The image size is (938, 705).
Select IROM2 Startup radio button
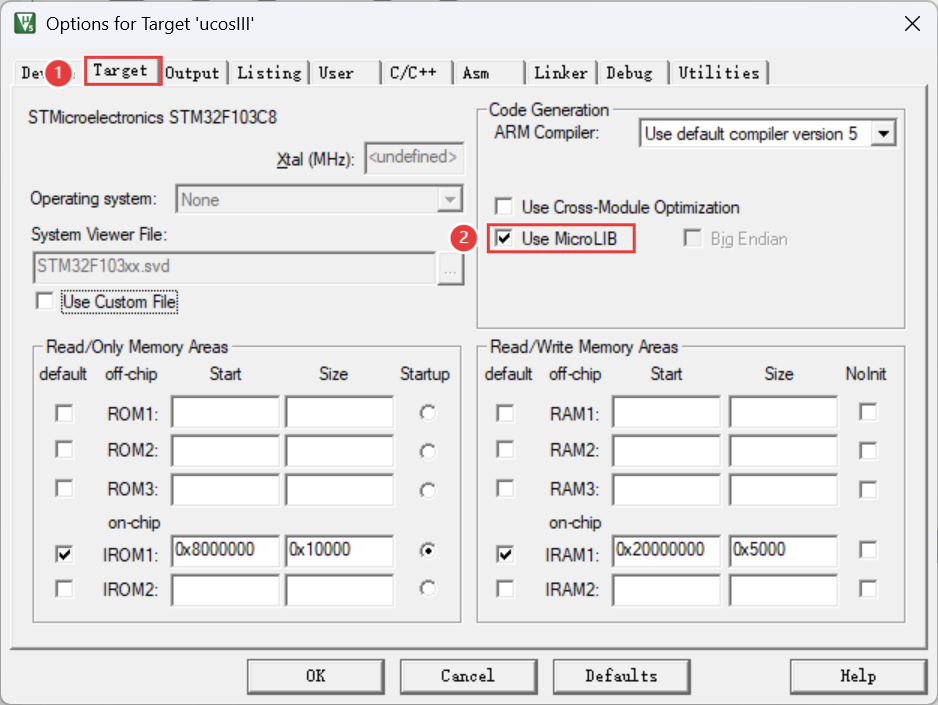[428, 588]
